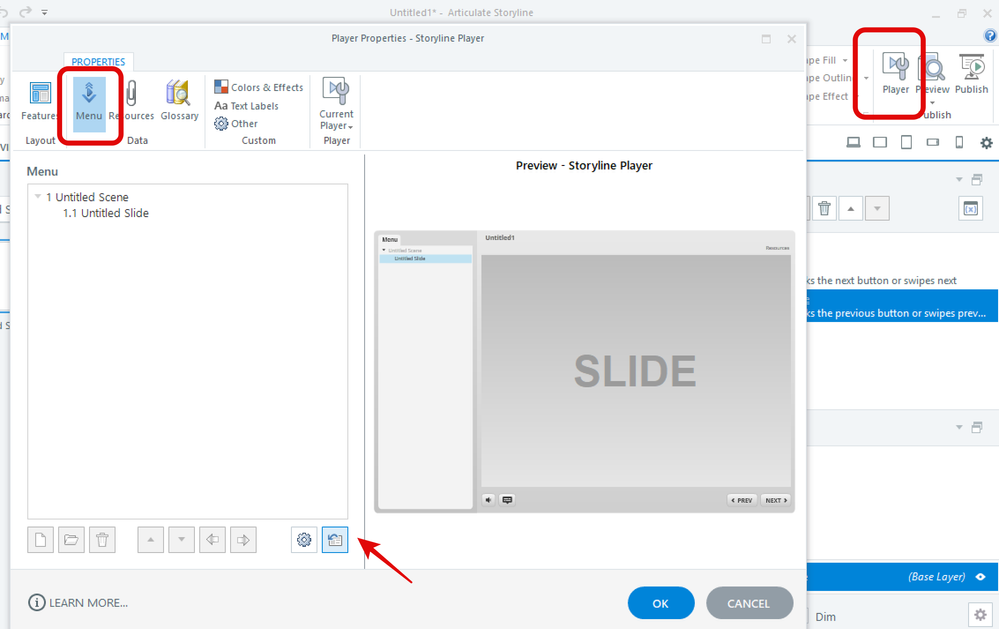Viewport: 999px width, 629px height.
Task: Delete trigger with trash icon in Triggers panel
Action: coord(824,208)
